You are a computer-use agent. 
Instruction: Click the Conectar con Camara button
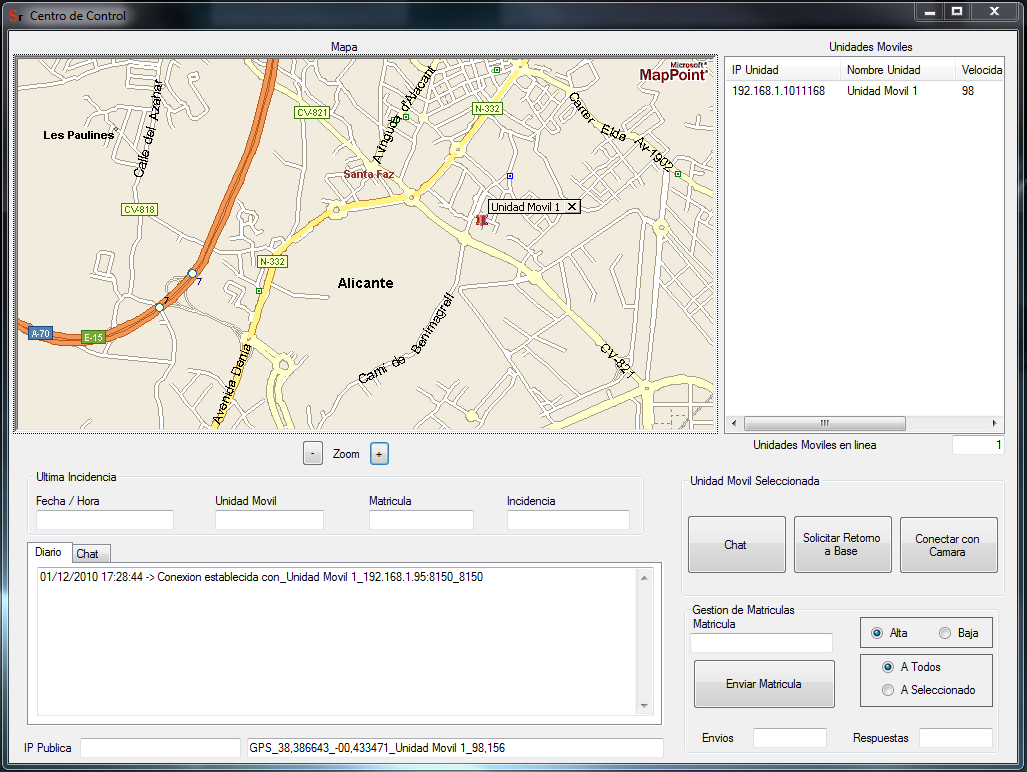coord(948,545)
